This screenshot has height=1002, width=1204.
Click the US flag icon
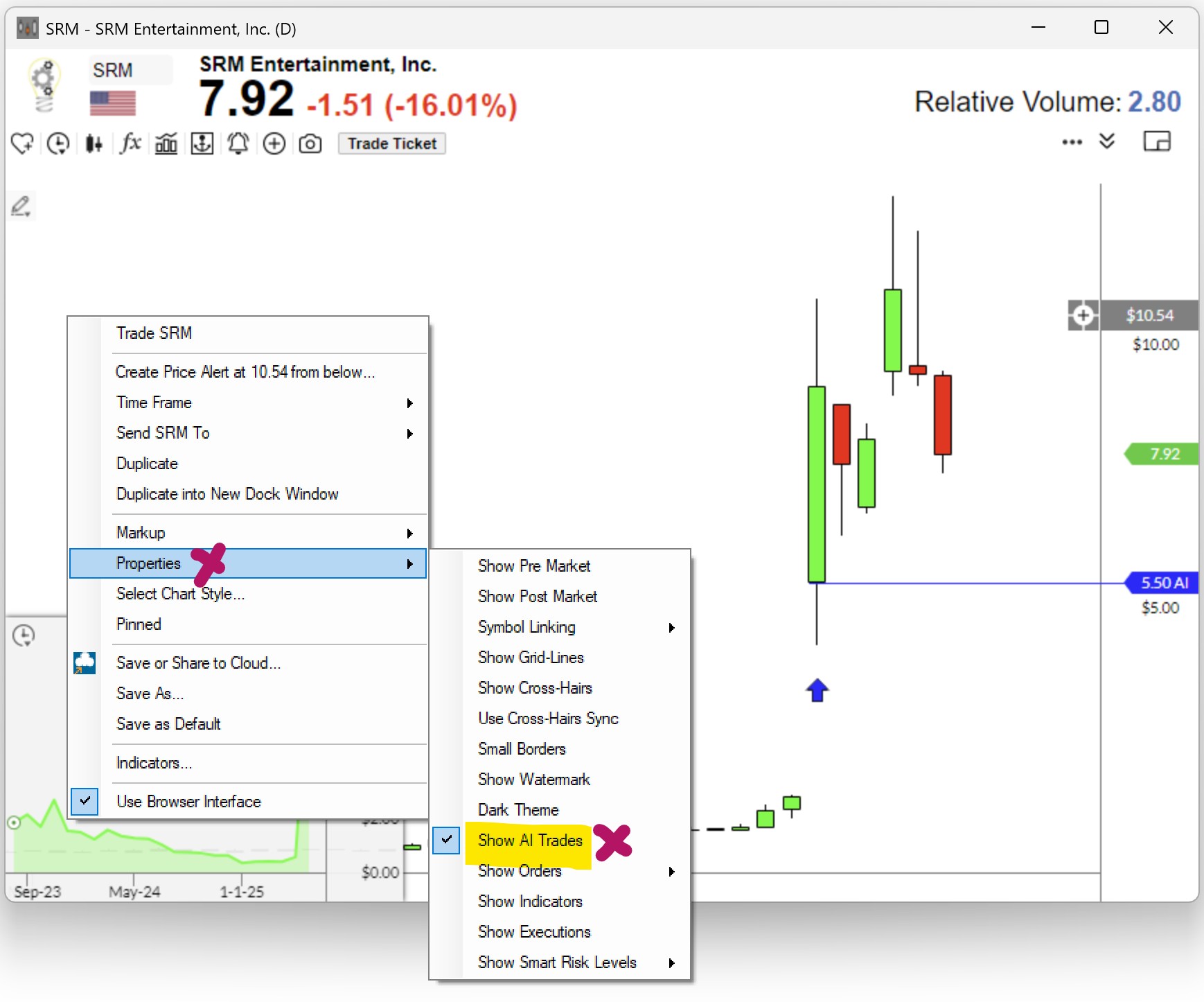click(x=113, y=103)
